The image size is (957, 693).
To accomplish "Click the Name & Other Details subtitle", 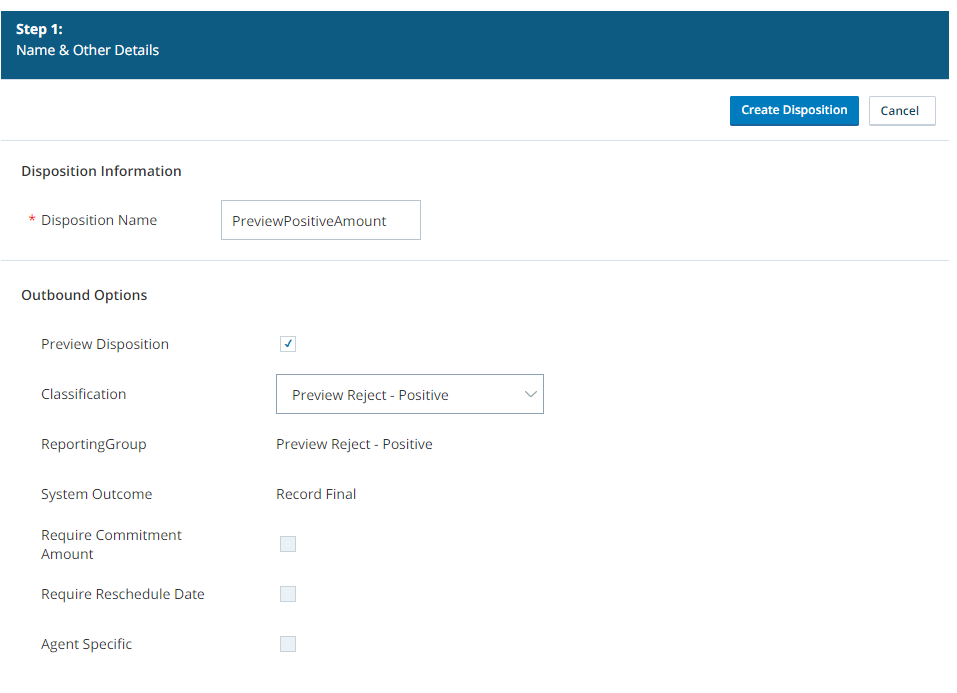I will pos(87,50).
